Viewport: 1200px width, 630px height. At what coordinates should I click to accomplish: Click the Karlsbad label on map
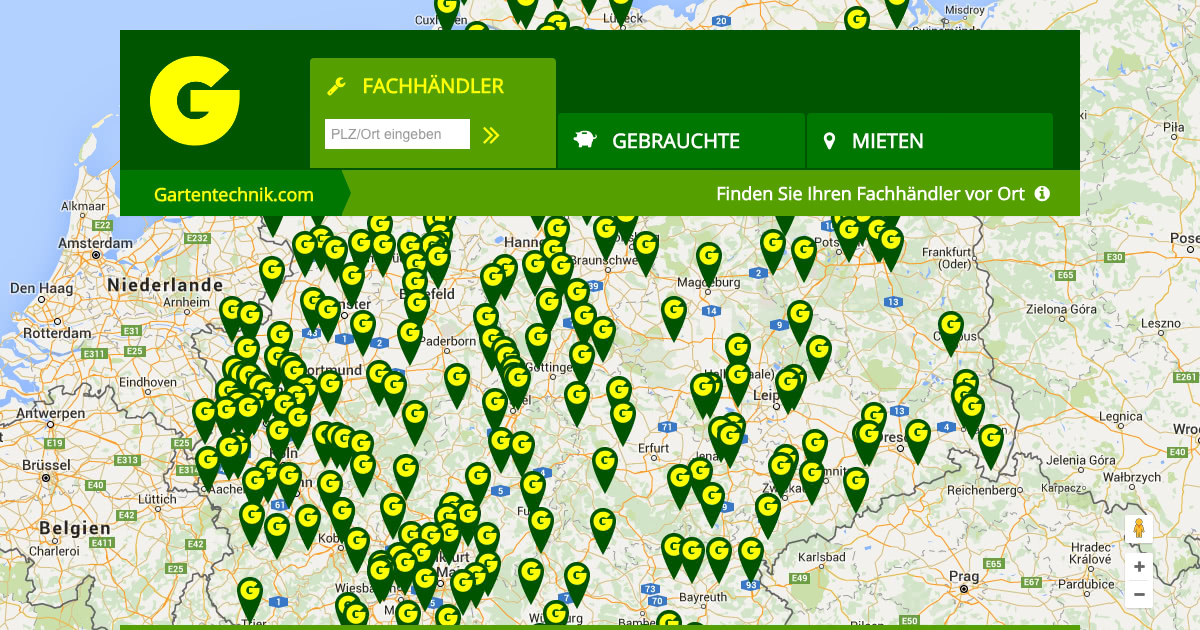(823, 556)
